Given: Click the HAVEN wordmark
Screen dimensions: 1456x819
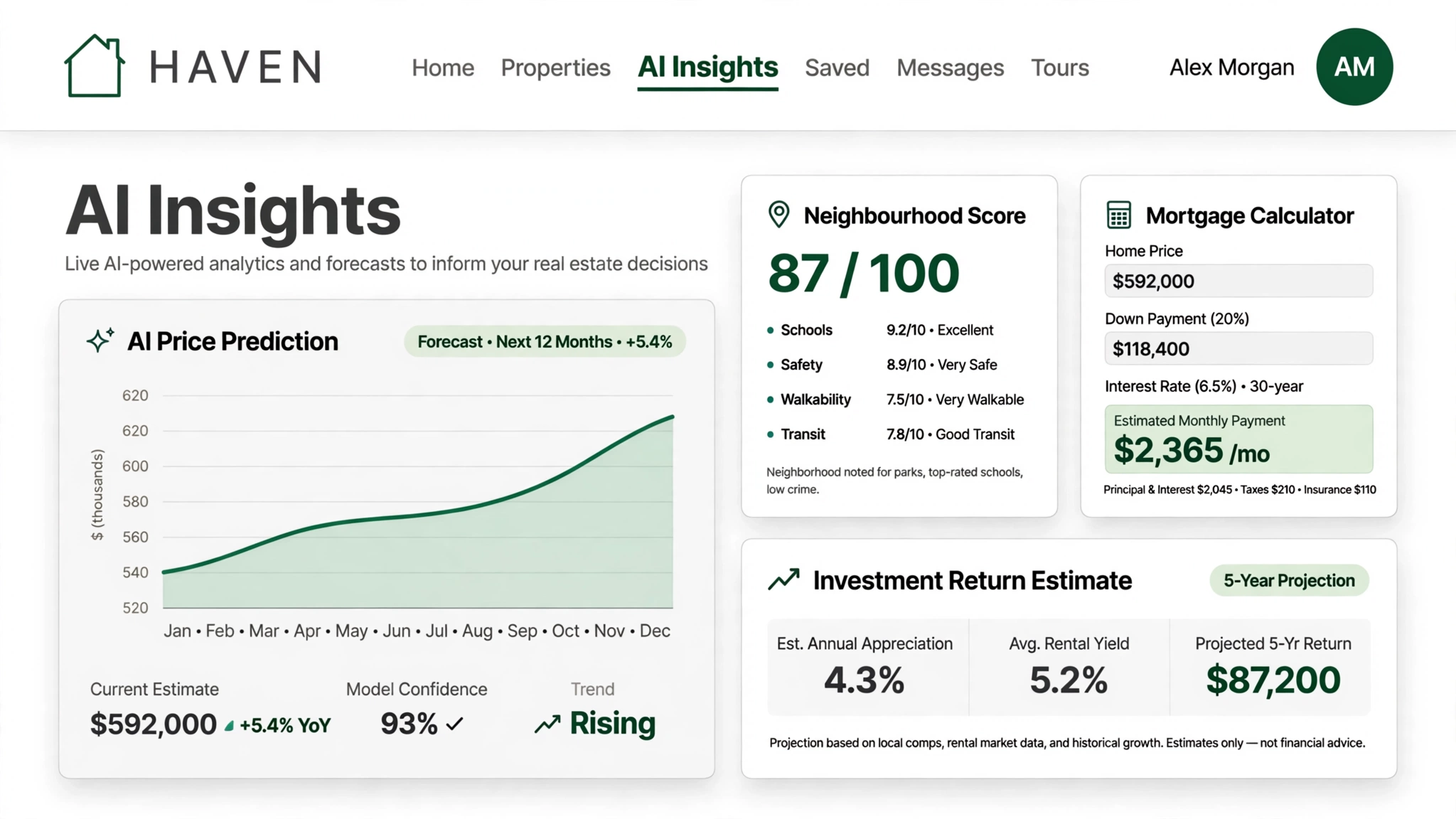Looking at the screenshot, I should pyautogui.click(x=236, y=68).
